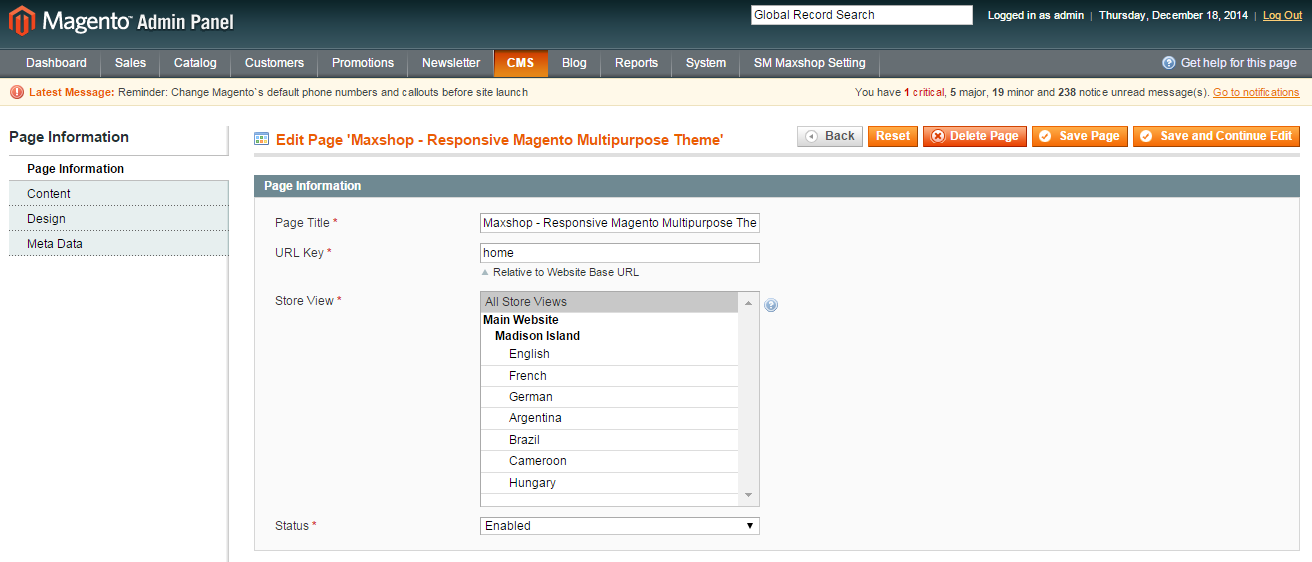Open the System menu

point(706,63)
